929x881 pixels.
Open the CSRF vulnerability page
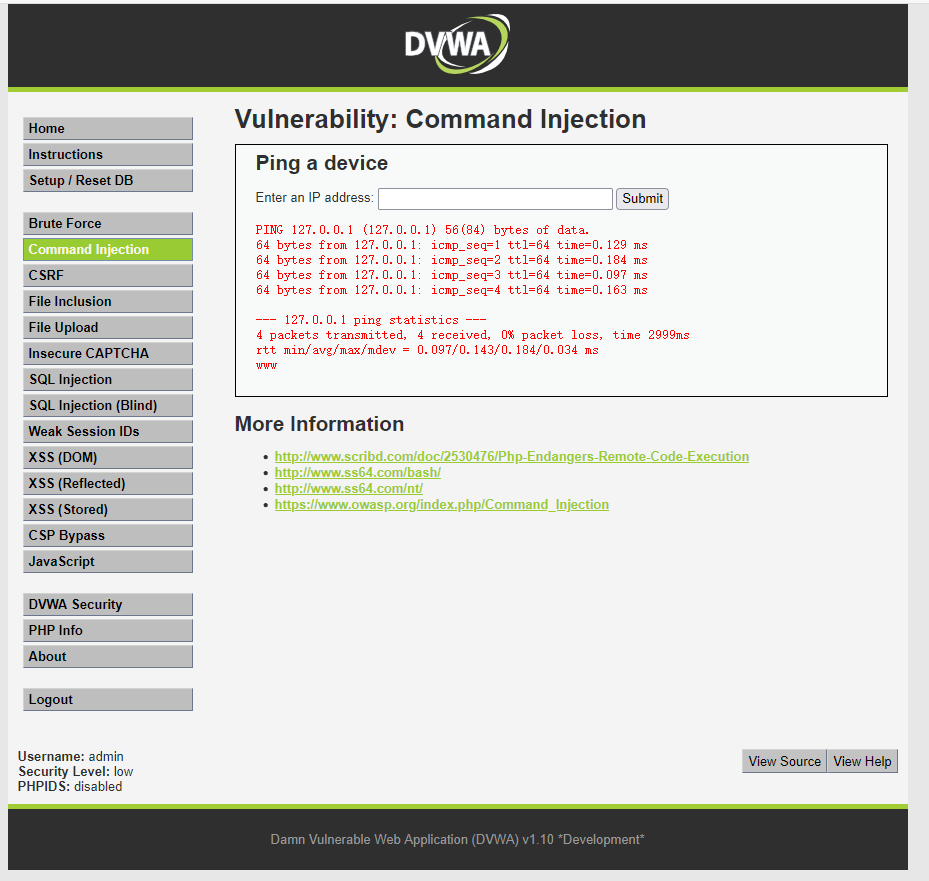point(107,276)
